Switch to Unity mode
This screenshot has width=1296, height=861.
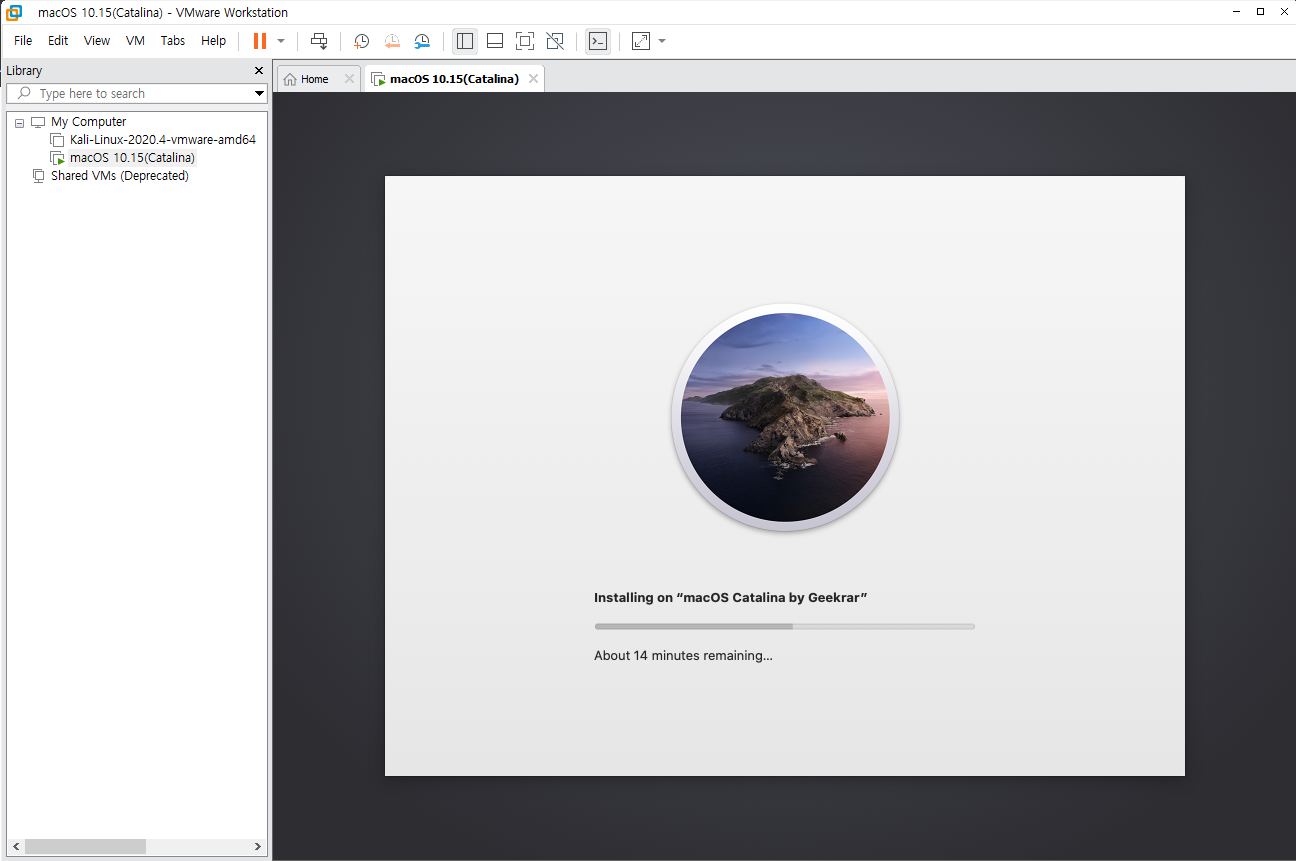[x=555, y=41]
